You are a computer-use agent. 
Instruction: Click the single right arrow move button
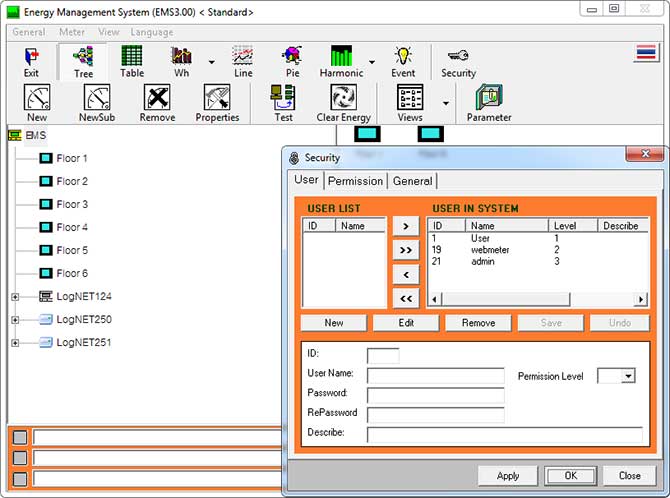[406, 227]
